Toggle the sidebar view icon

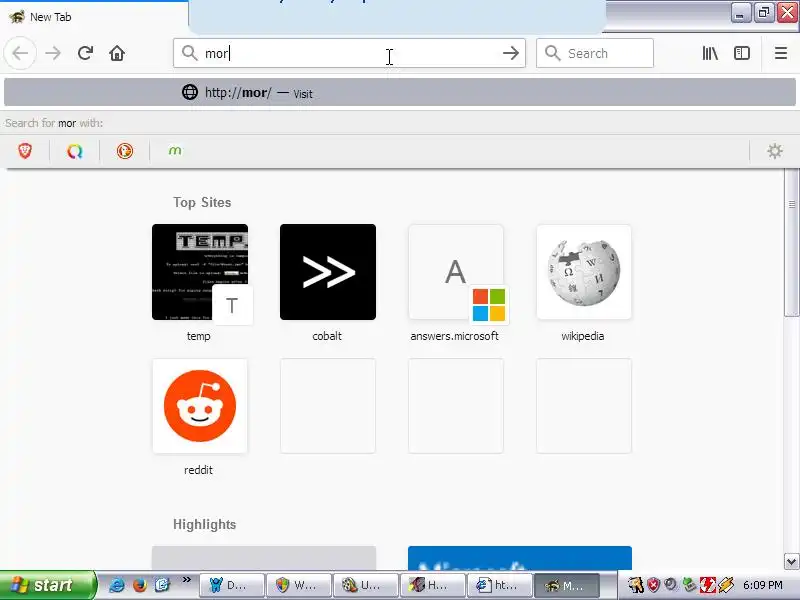(741, 53)
